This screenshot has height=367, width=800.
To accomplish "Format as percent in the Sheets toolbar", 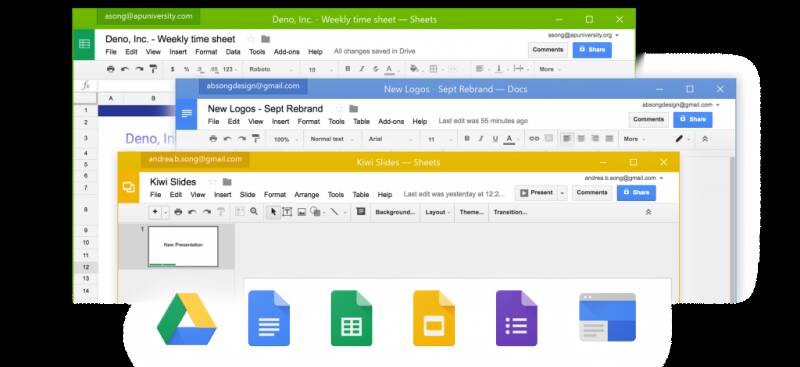I will point(186,69).
